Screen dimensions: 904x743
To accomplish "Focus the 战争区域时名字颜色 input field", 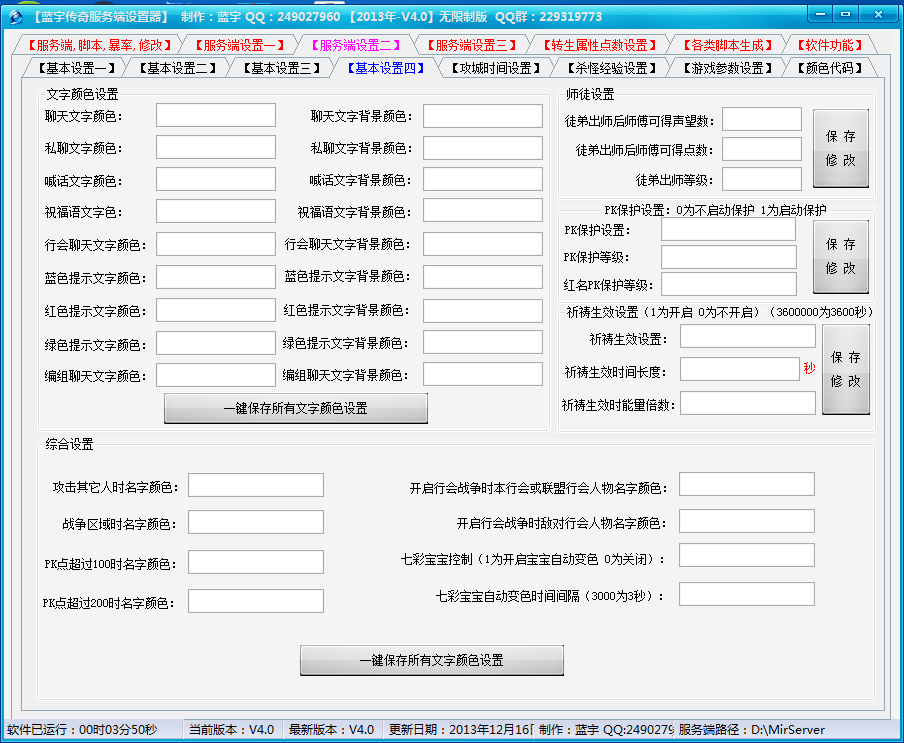I will (255, 523).
